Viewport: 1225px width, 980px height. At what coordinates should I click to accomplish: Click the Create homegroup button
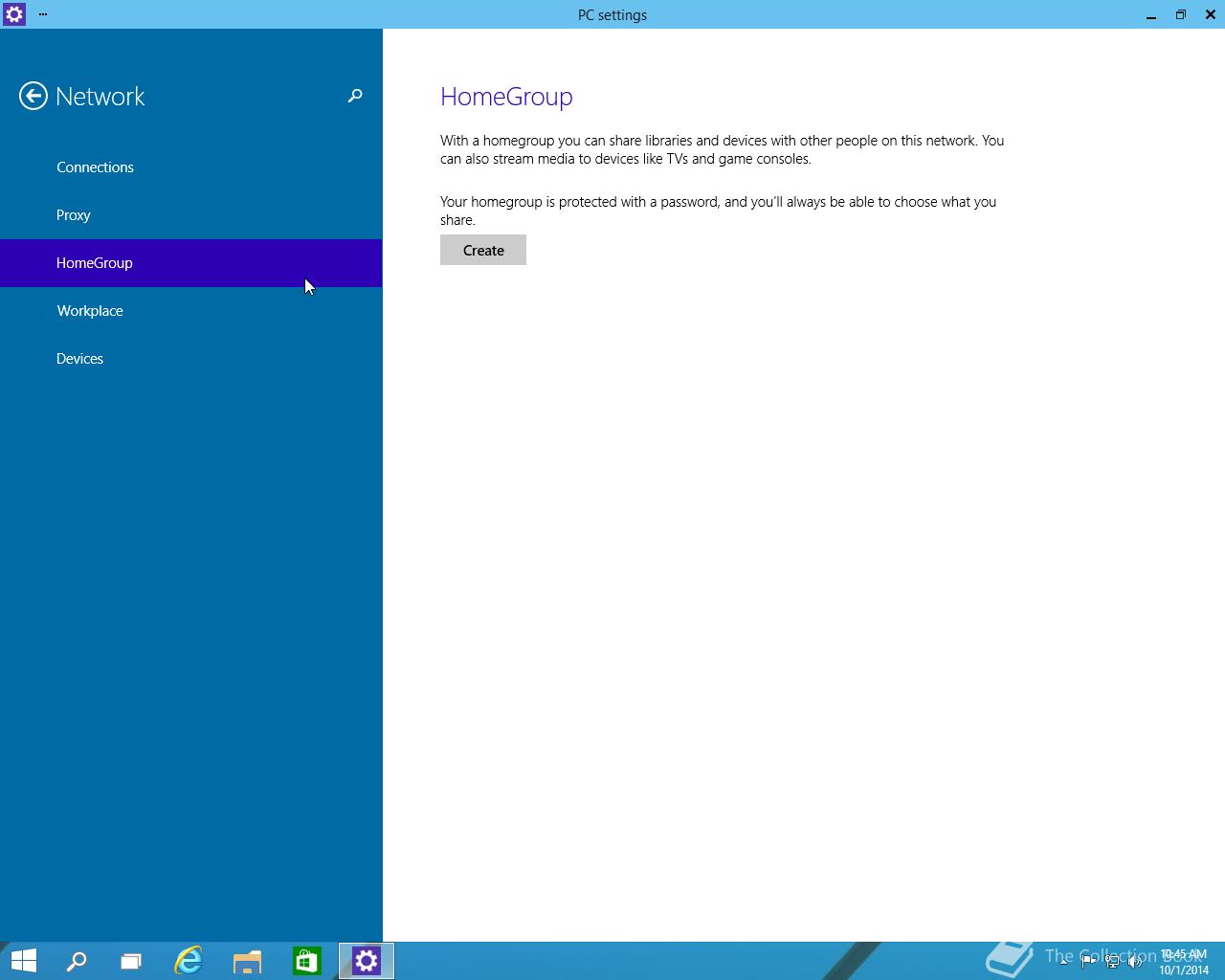pos(483,250)
